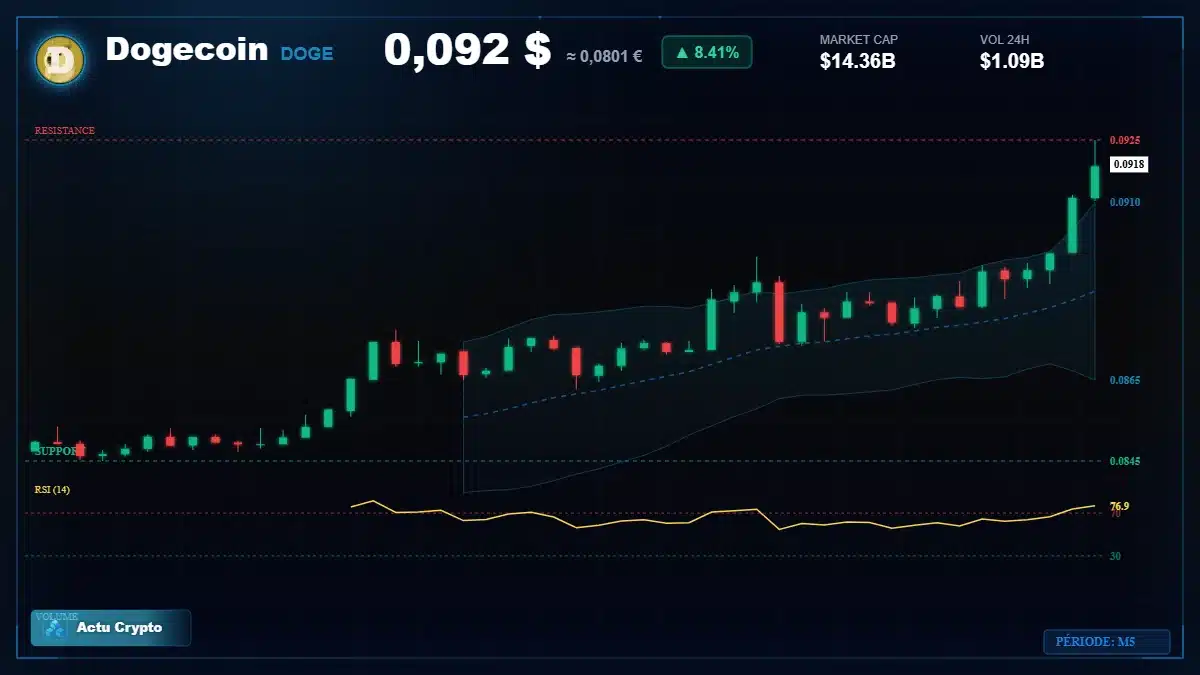Click the Dogecoin coin logo icon
Viewport: 1200px width, 675px height.
coord(60,59)
